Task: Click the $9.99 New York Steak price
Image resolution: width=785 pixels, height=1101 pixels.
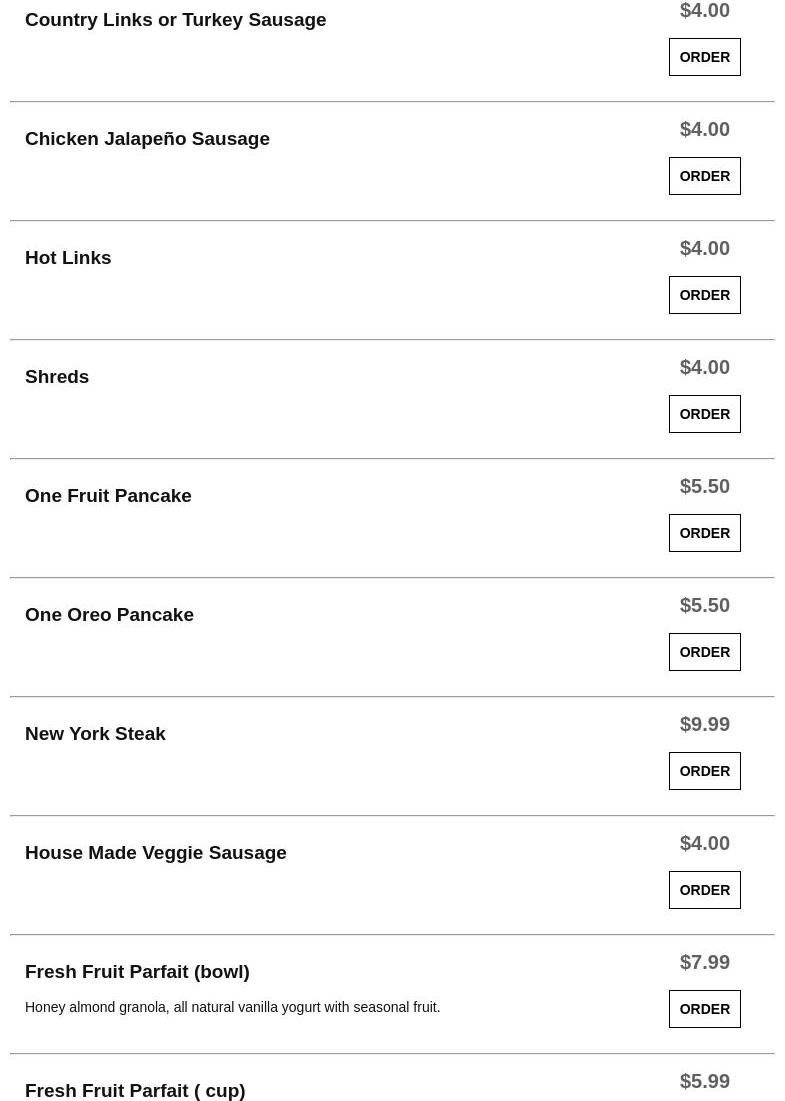Action: point(704,724)
